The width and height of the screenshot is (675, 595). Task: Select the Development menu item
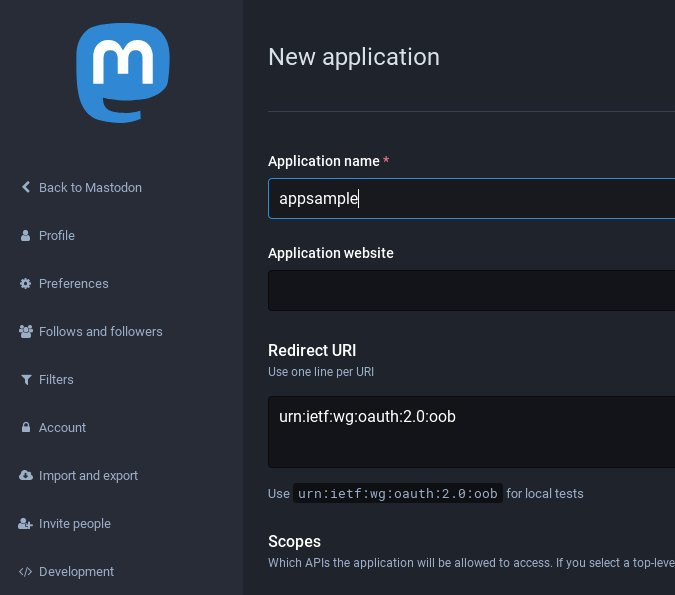pos(76,572)
